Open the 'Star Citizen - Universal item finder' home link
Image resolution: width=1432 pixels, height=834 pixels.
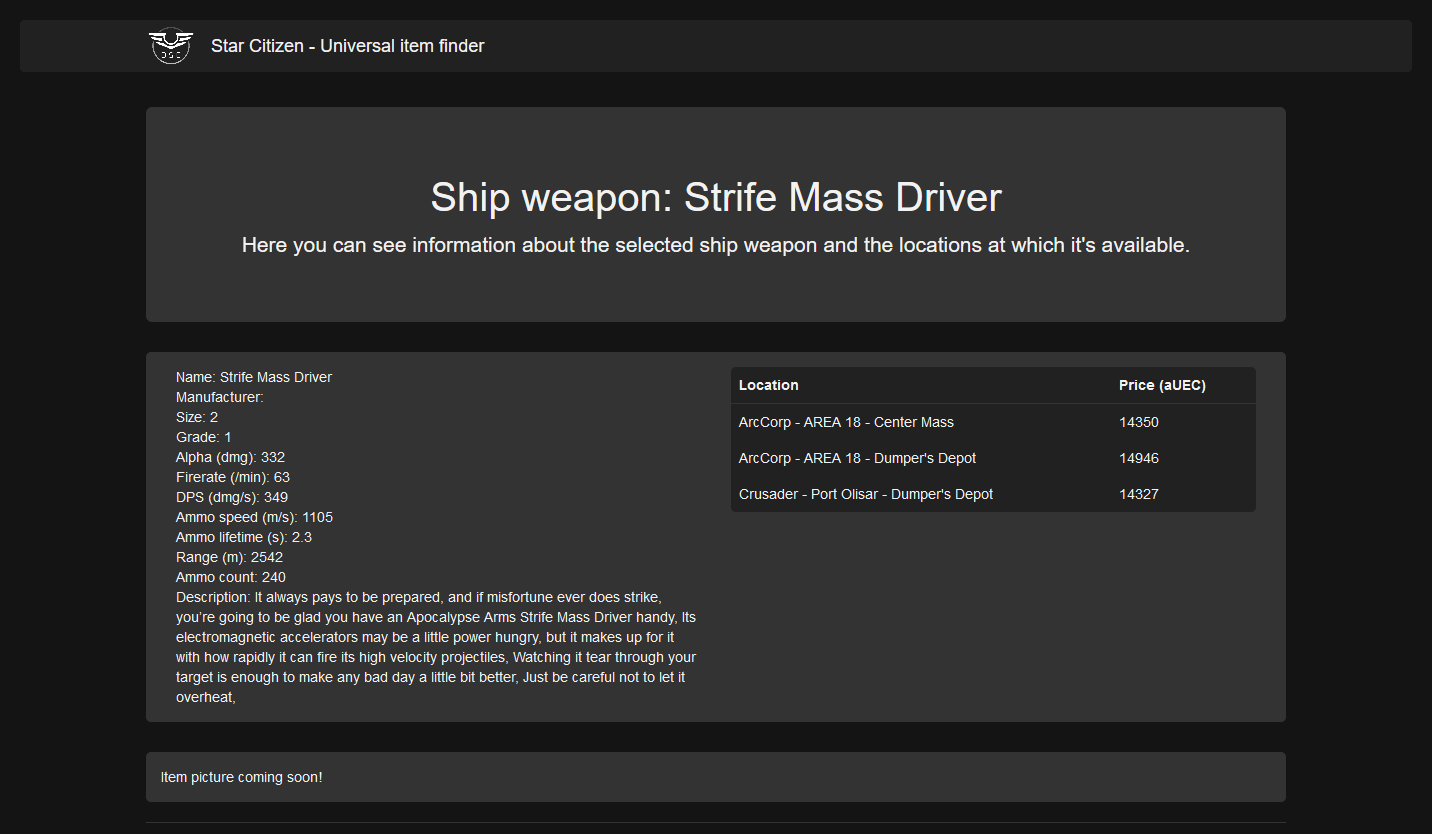pos(347,46)
